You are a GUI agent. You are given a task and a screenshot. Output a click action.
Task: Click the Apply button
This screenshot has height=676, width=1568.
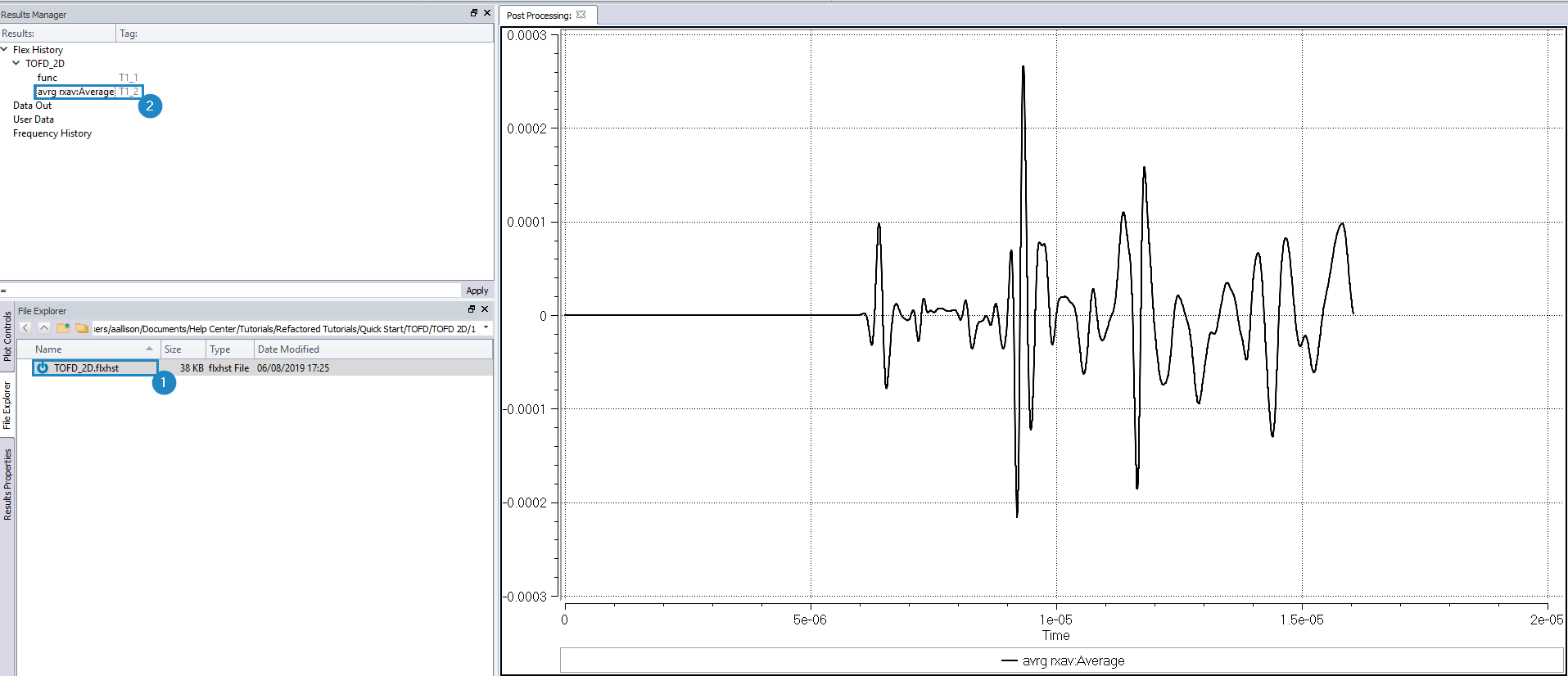pyautogui.click(x=477, y=291)
